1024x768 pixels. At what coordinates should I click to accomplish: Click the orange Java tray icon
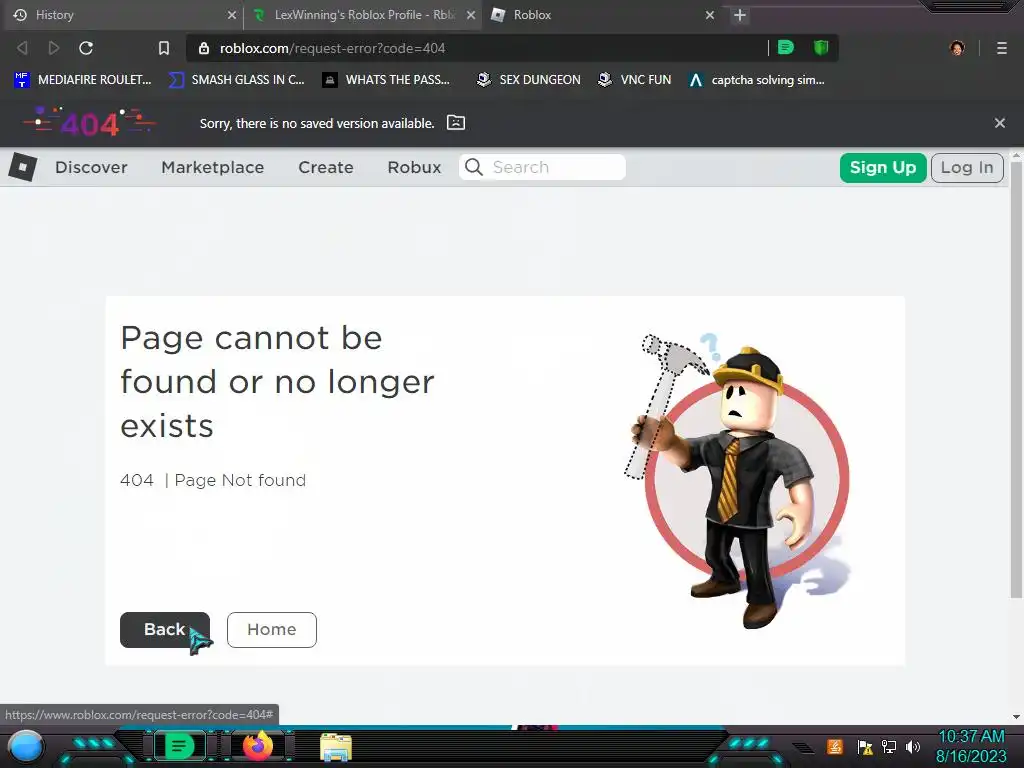(x=835, y=746)
